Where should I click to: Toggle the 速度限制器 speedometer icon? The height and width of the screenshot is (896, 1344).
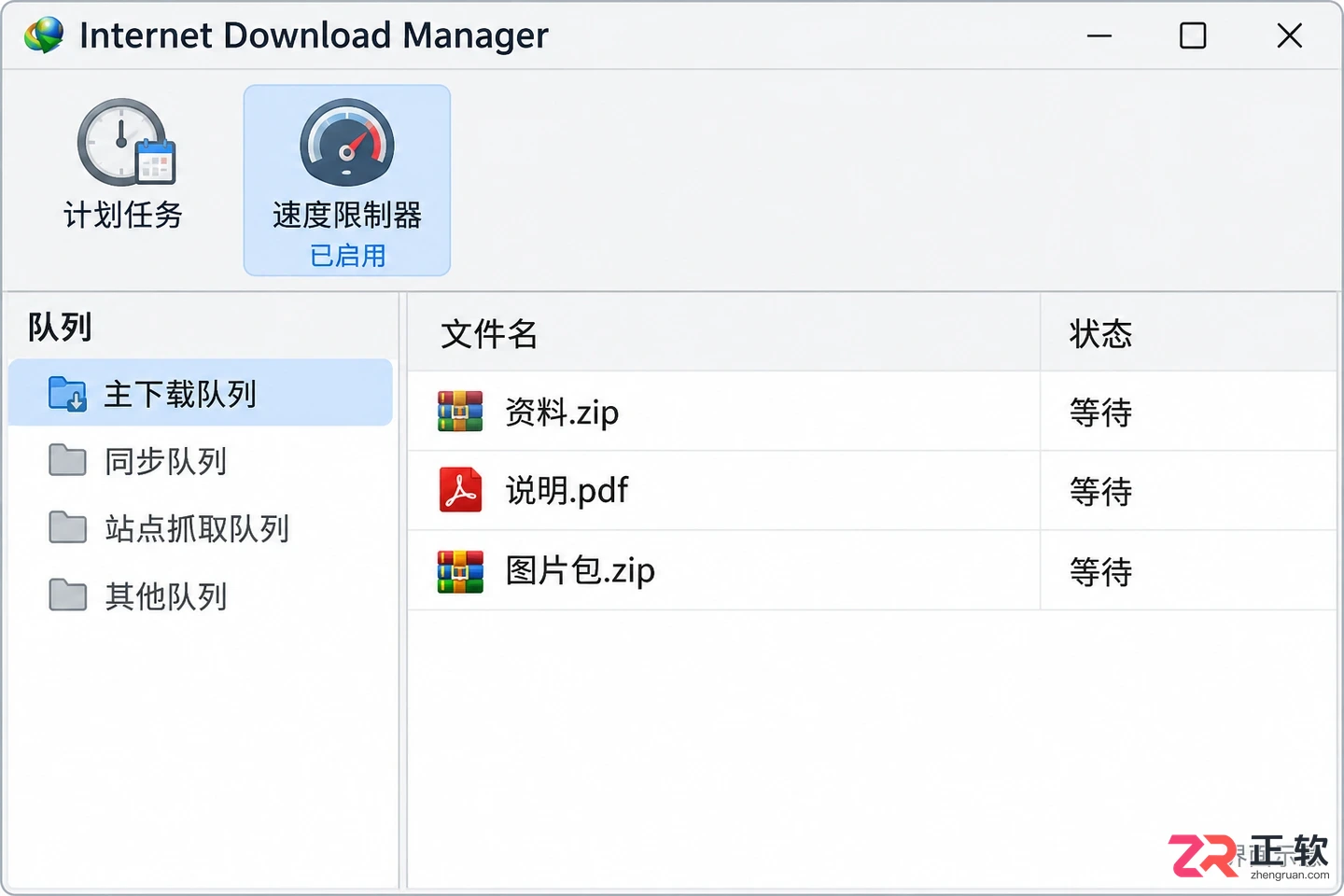347,143
